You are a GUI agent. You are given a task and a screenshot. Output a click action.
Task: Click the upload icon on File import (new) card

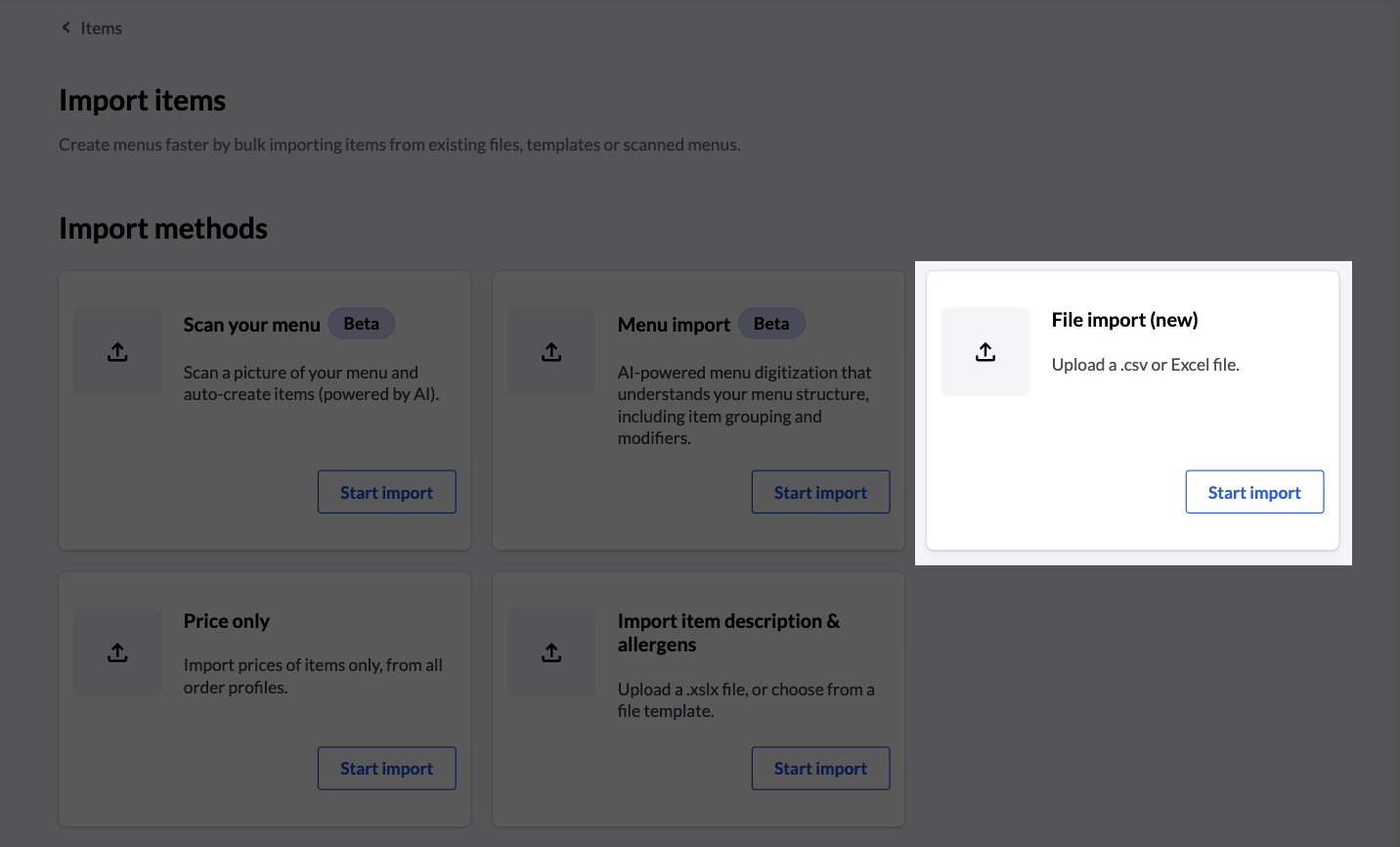[985, 351]
